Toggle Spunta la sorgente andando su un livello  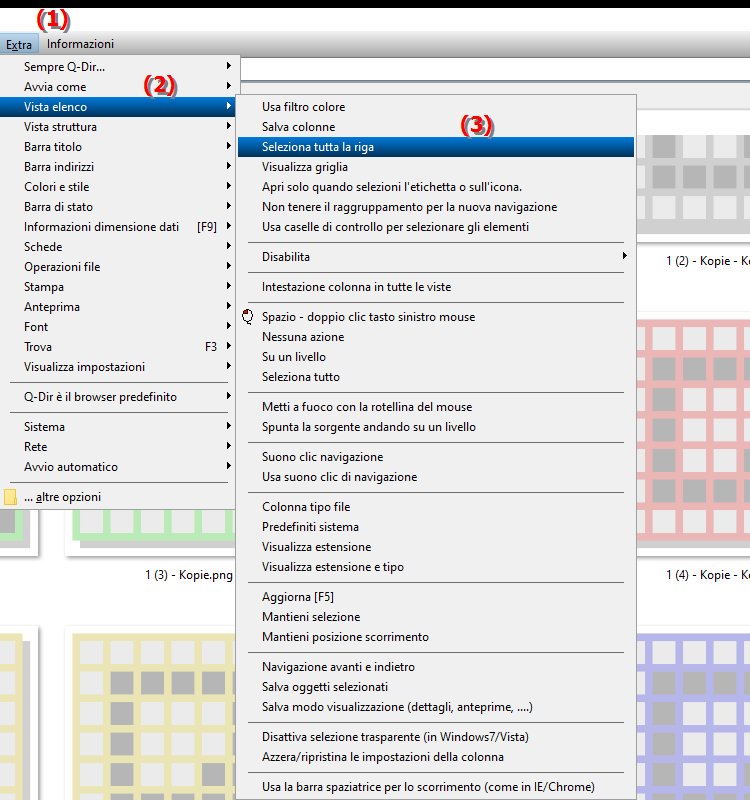(x=436, y=427)
